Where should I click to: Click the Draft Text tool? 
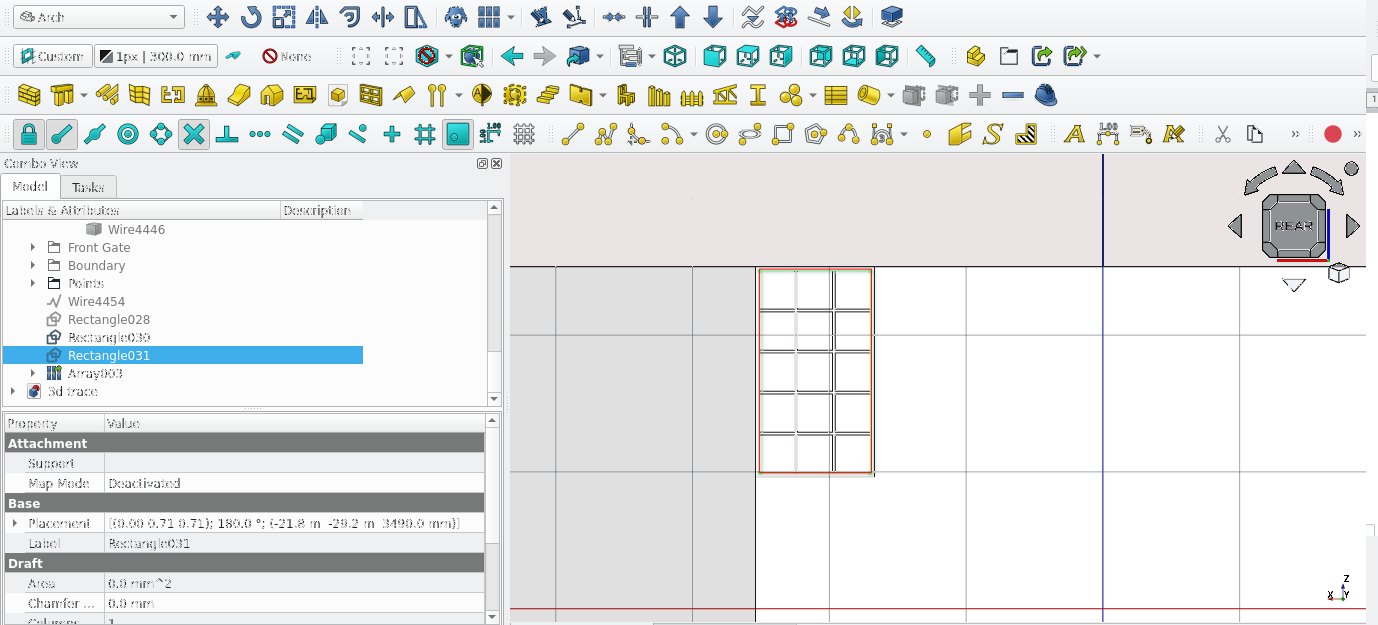[x=1074, y=134]
